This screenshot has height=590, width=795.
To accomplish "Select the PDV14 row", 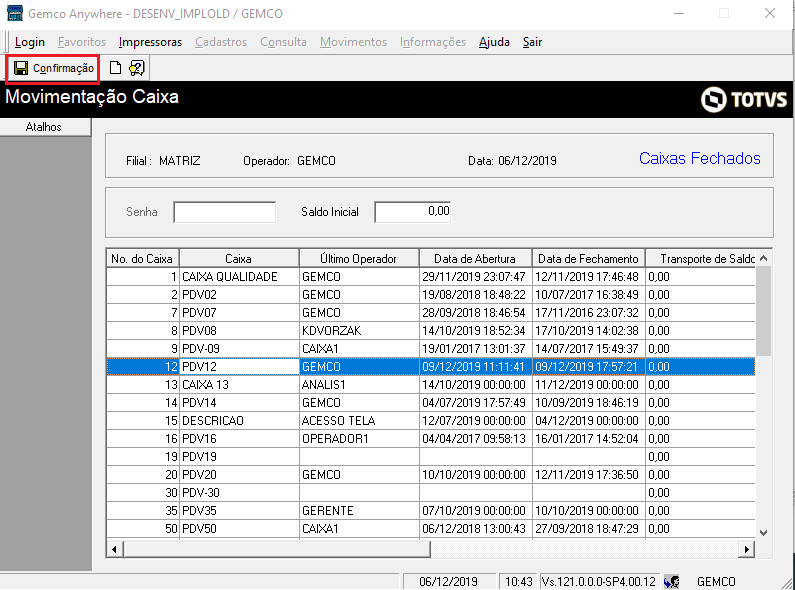I will coord(430,402).
